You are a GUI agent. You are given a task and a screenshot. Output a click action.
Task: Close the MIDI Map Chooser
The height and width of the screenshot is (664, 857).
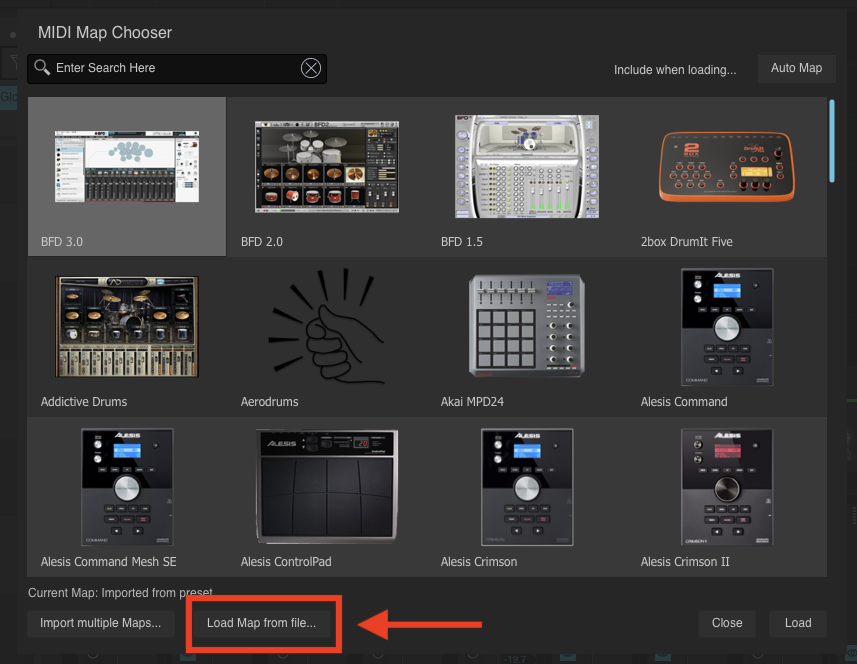(727, 623)
